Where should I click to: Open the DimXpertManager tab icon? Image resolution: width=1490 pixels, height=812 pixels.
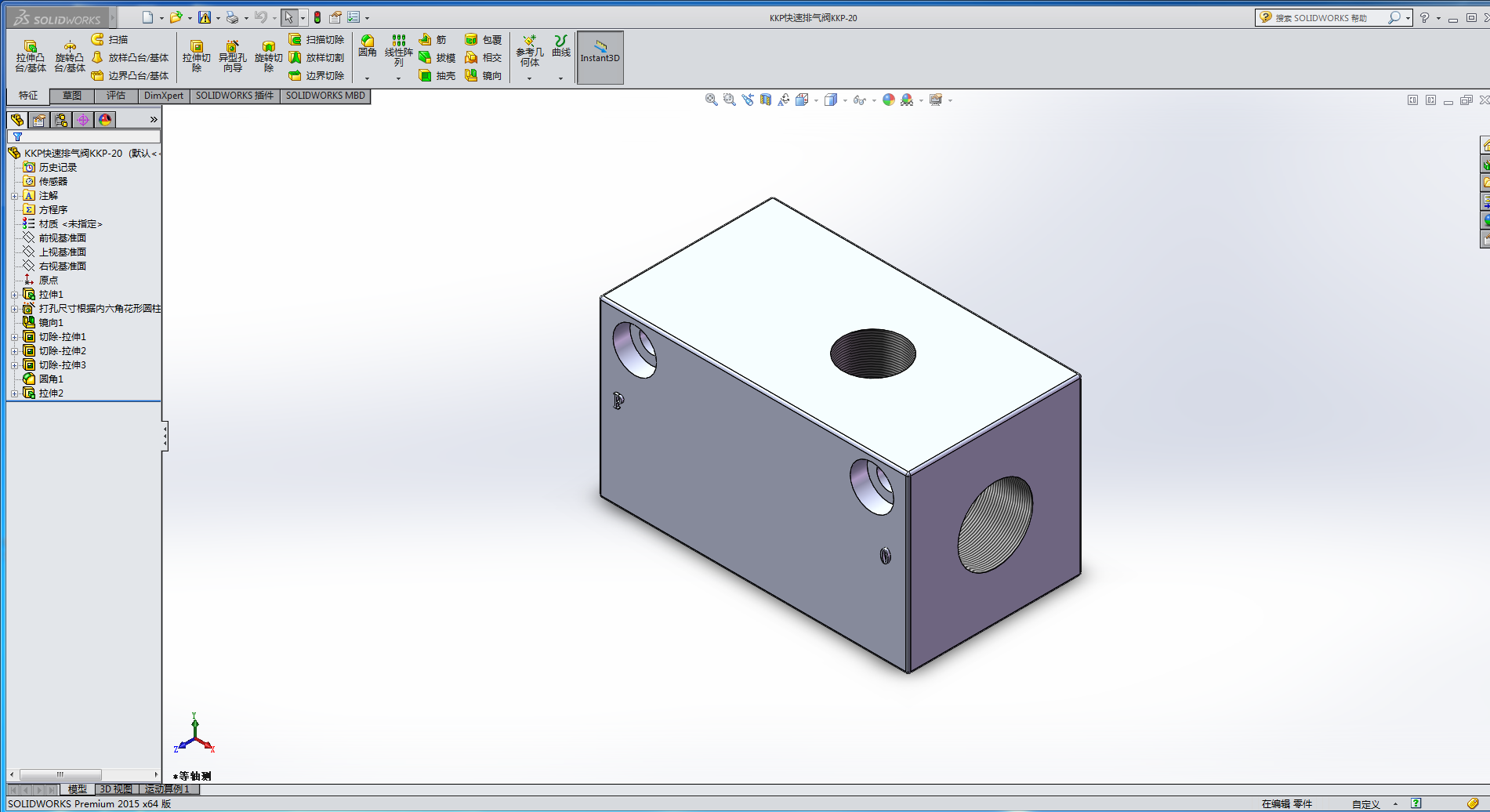[x=83, y=120]
